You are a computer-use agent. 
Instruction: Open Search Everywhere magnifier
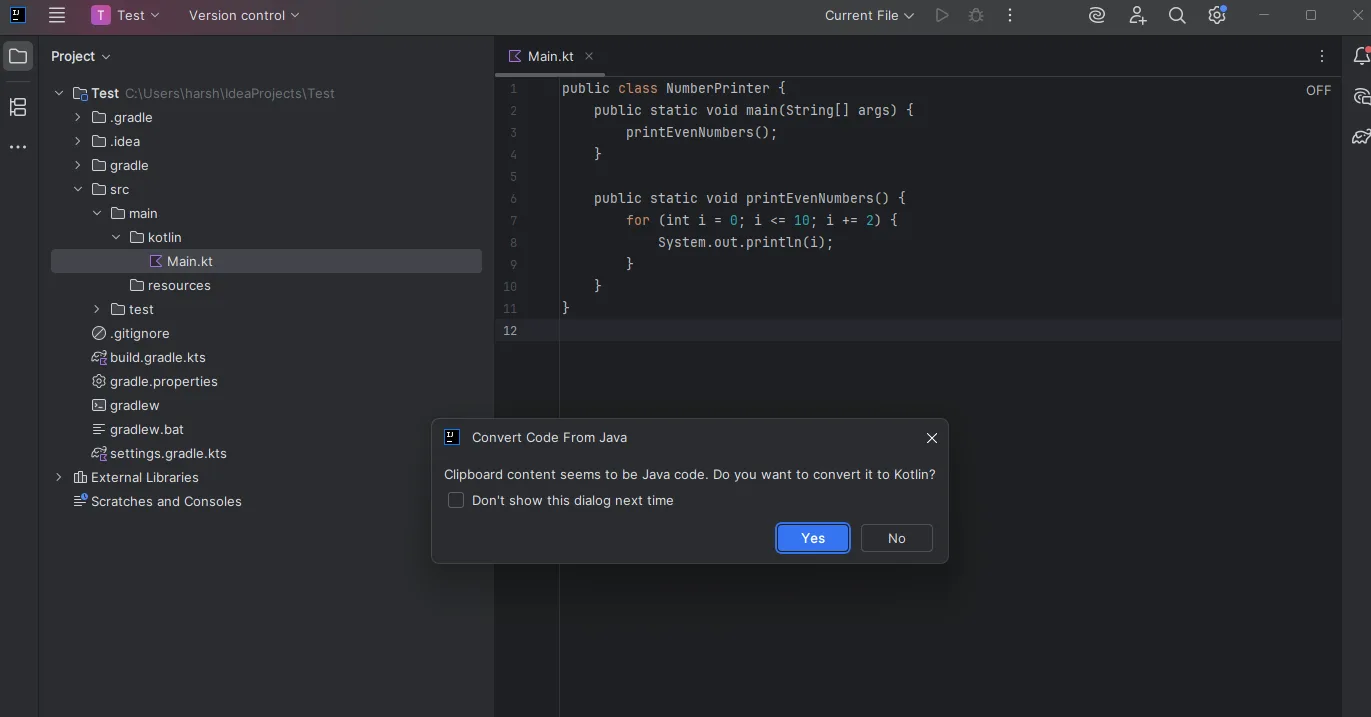point(1177,15)
